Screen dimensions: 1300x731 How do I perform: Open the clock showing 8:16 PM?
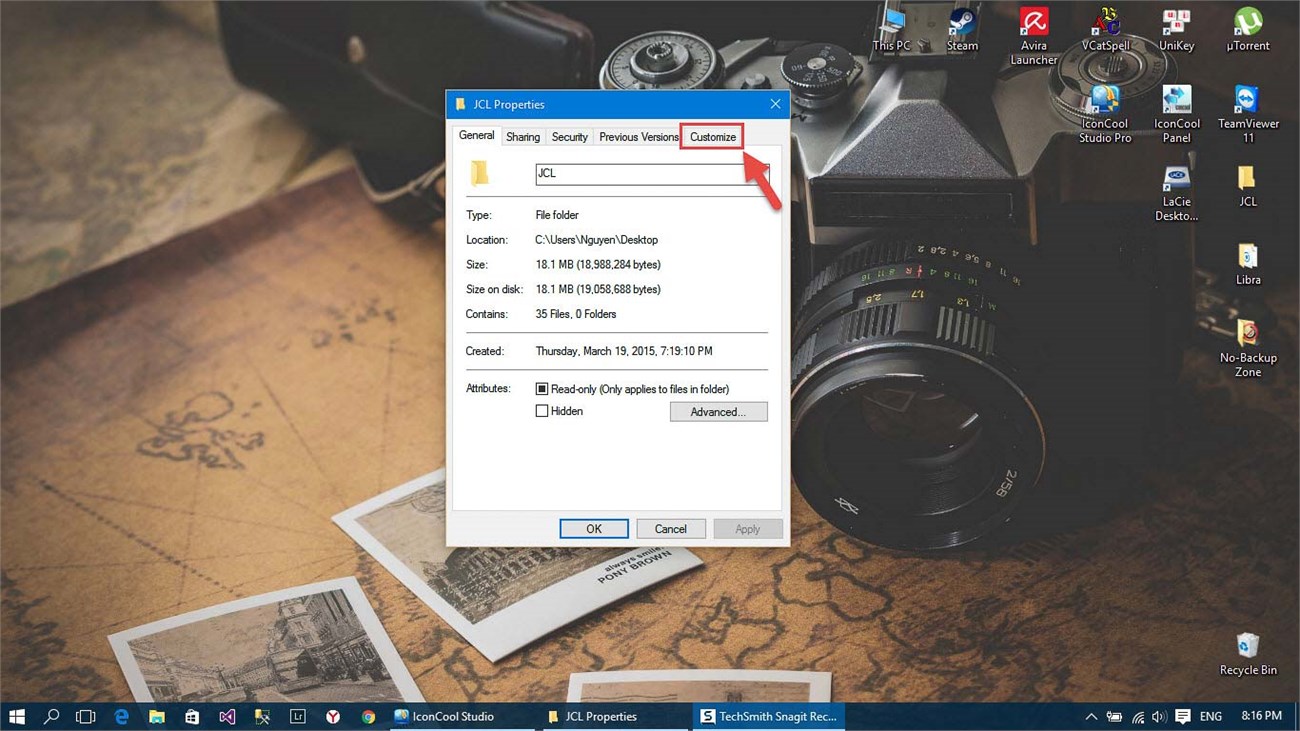1261,716
